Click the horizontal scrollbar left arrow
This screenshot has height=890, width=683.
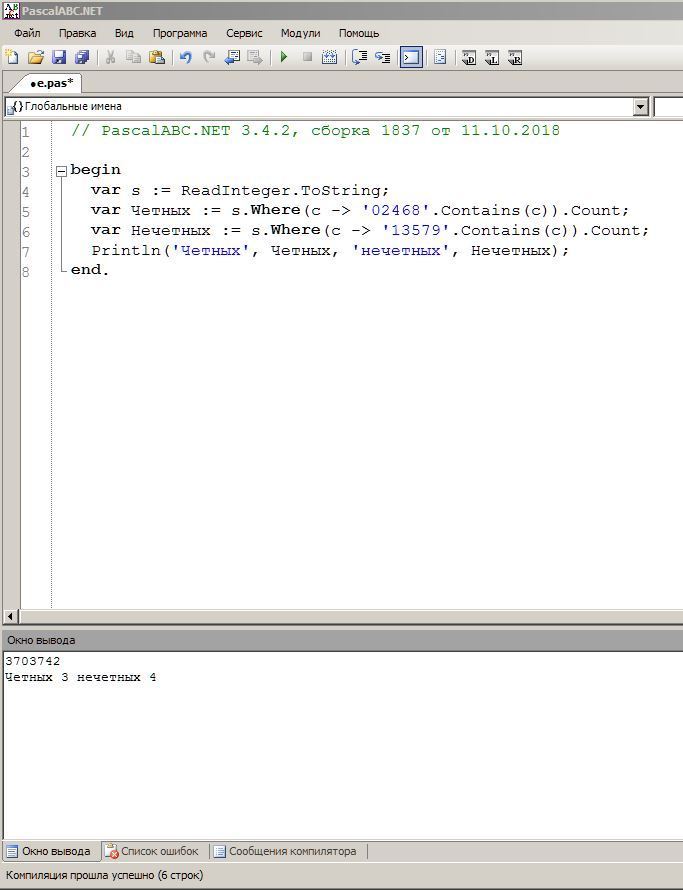10,616
